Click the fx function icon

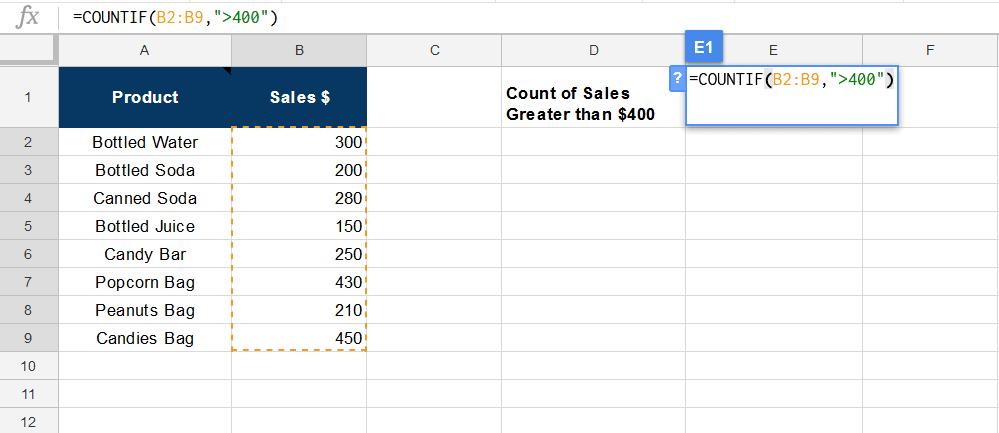tap(30, 18)
